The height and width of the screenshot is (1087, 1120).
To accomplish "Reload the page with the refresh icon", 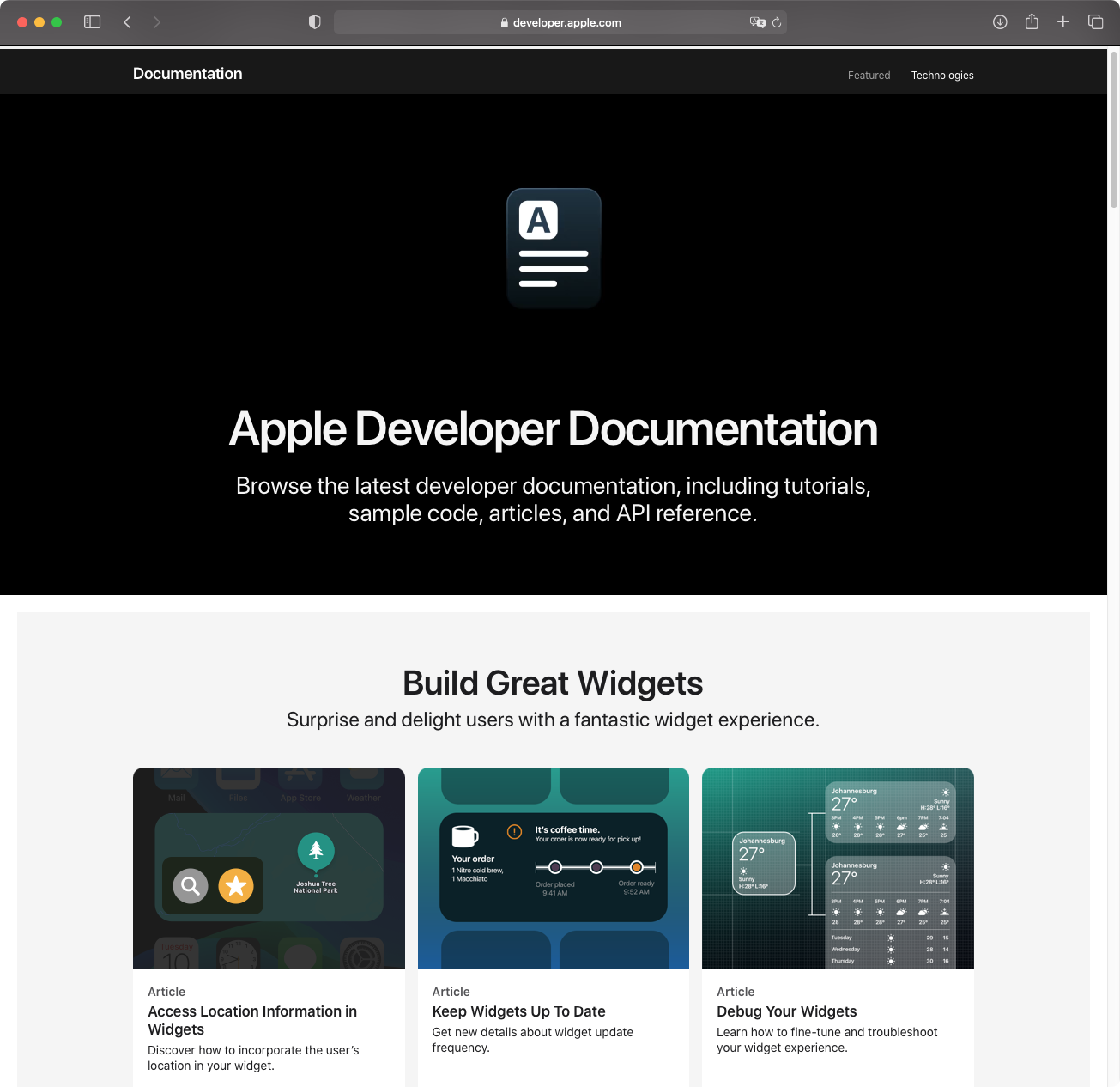I will [777, 22].
